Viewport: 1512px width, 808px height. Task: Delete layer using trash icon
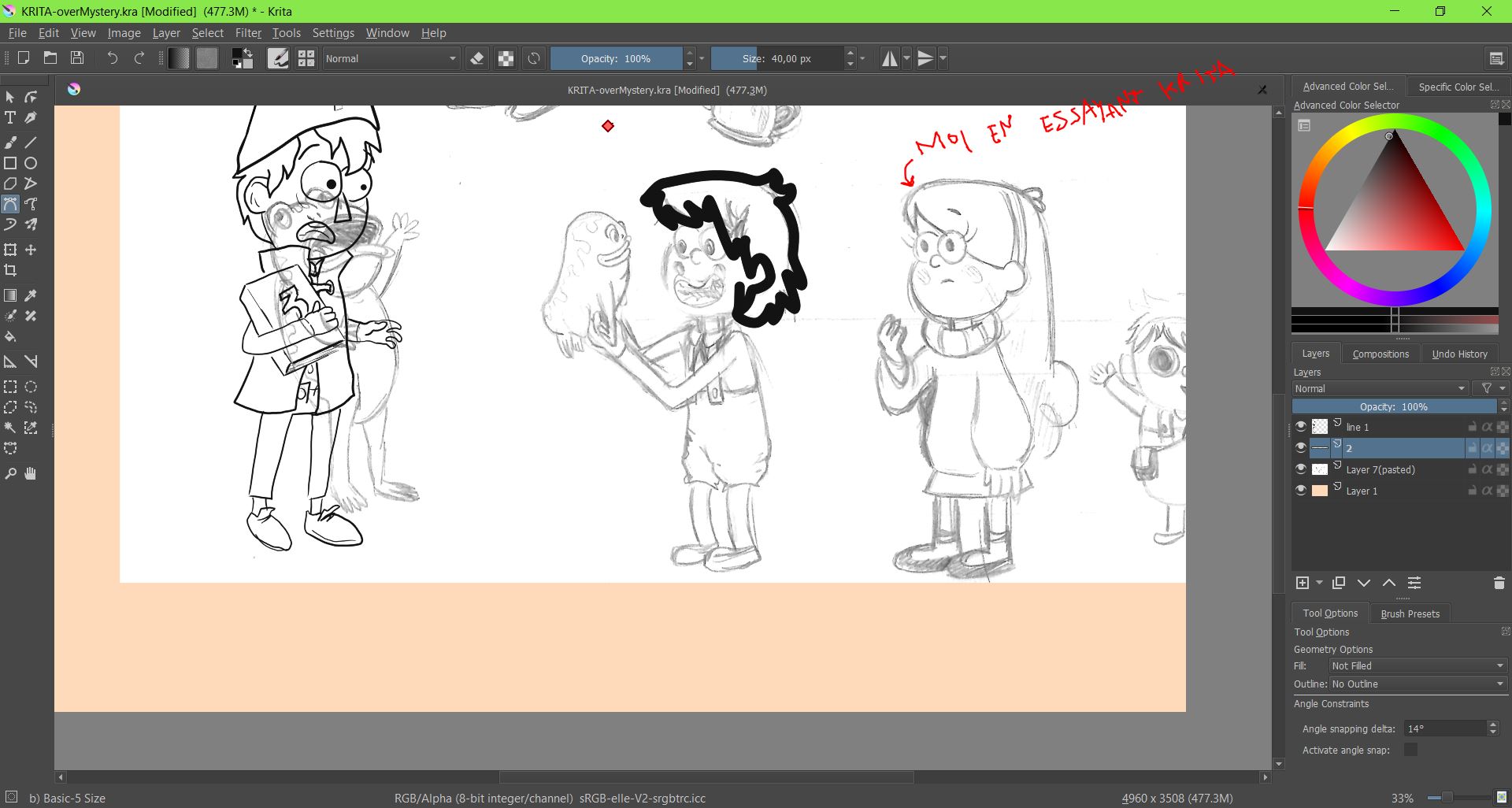click(1499, 583)
